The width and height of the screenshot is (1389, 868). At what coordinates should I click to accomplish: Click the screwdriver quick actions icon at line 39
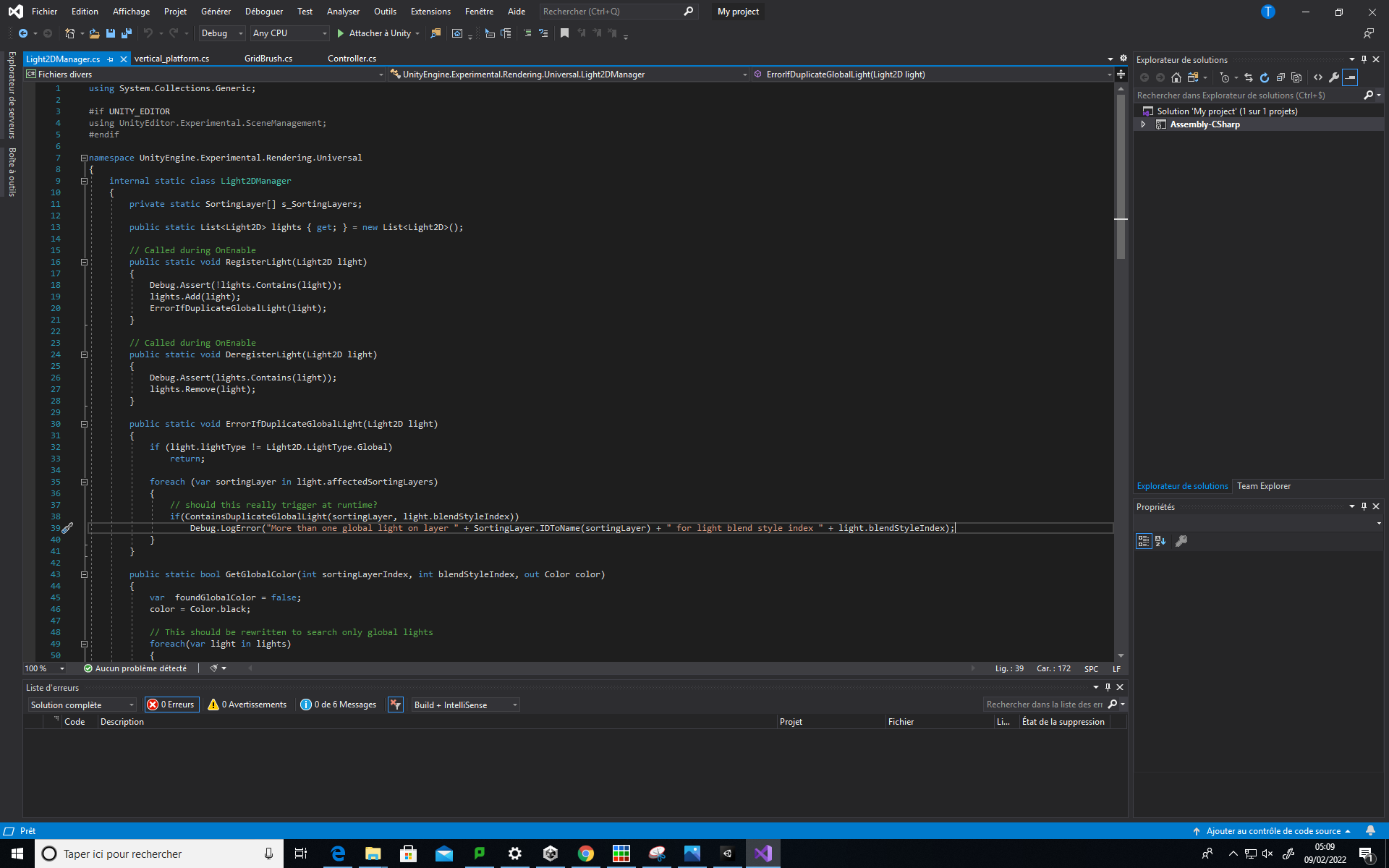[x=67, y=528]
